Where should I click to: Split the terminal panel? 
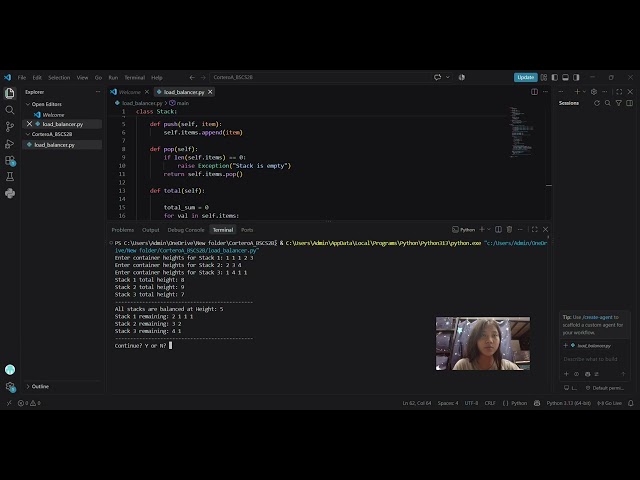tap(498, 229)
